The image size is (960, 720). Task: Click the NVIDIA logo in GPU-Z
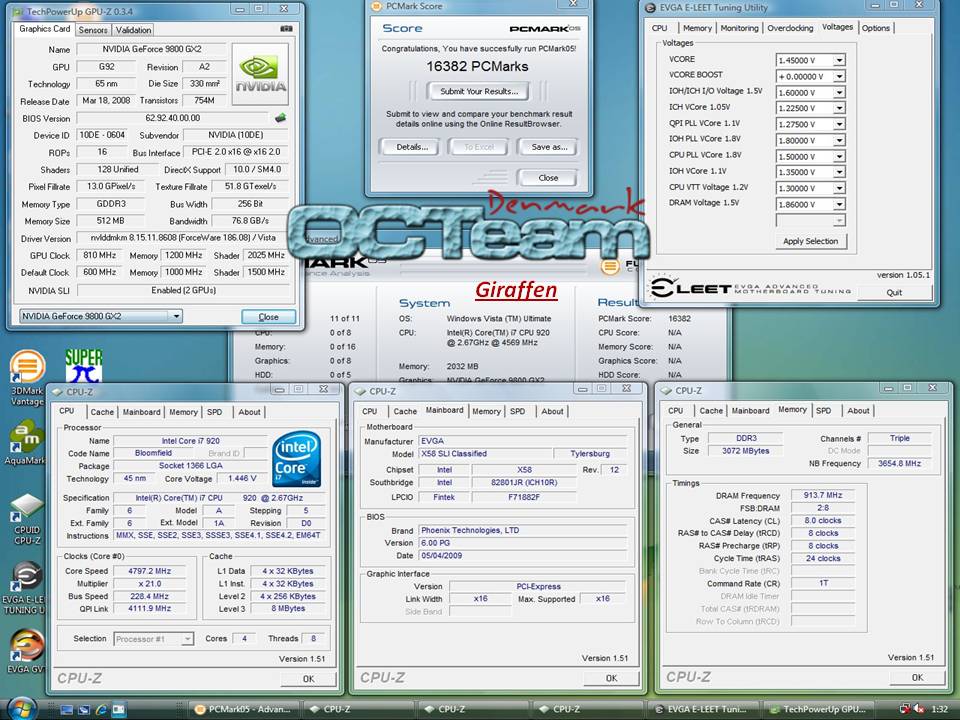260,74
